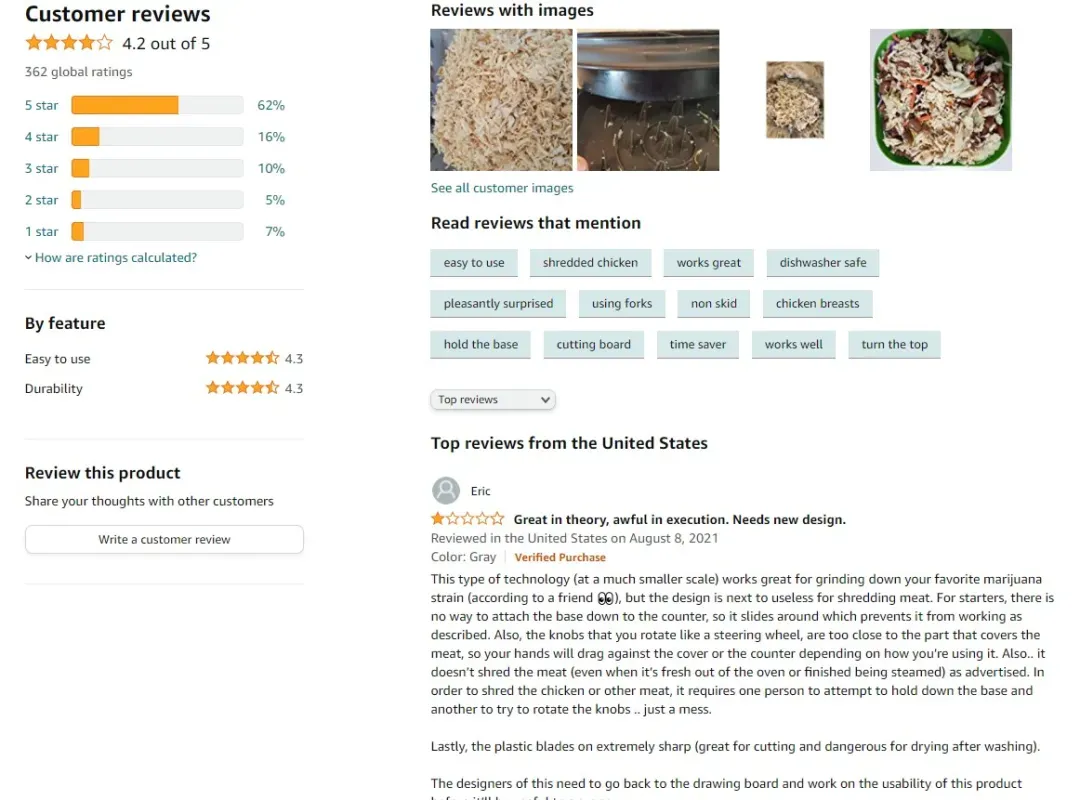
Task: Select the dishwasher safe review tag
Action: point(822,263)
